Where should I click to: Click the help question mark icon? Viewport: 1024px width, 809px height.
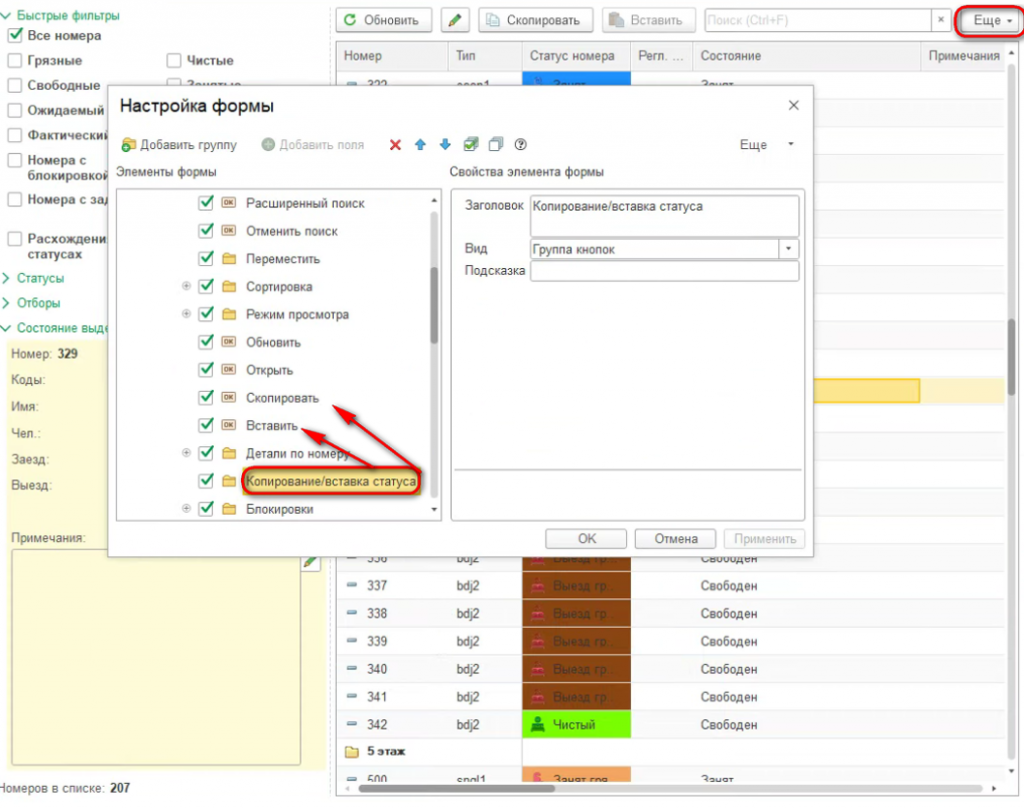click(520, 145)
